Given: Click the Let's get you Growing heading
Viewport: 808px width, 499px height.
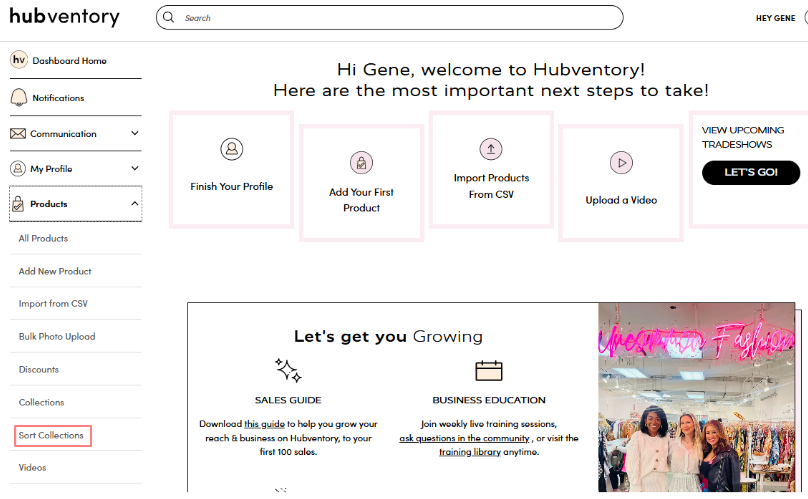Looking at the screenshot, I should click(x=389, y=336).
